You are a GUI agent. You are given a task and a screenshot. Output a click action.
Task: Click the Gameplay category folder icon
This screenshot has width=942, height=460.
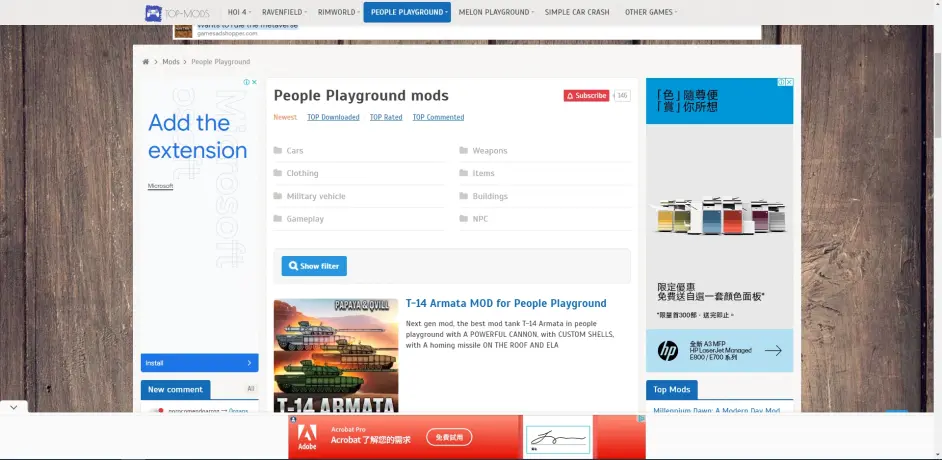[278, 219]
